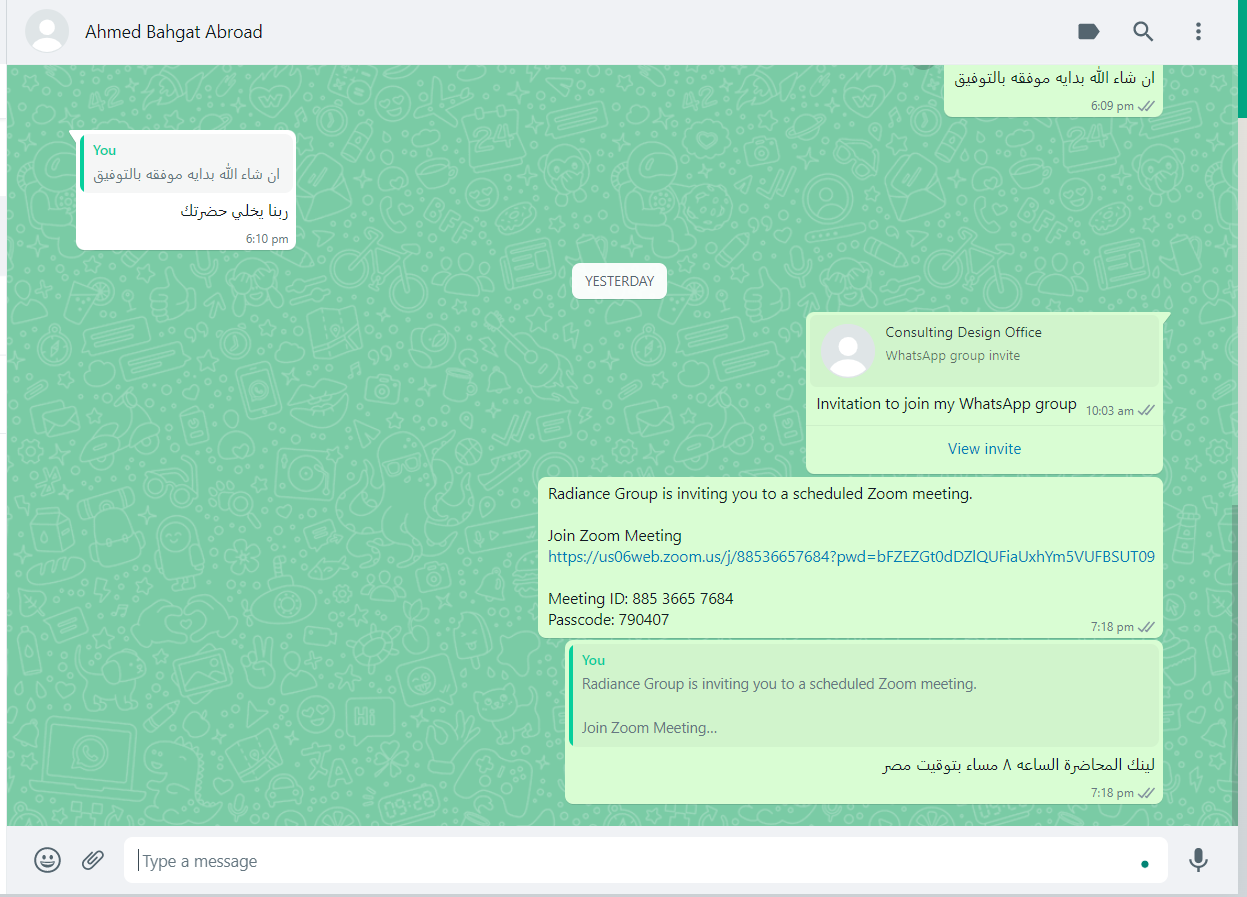Click inside Type a message field

pos(645,861)
